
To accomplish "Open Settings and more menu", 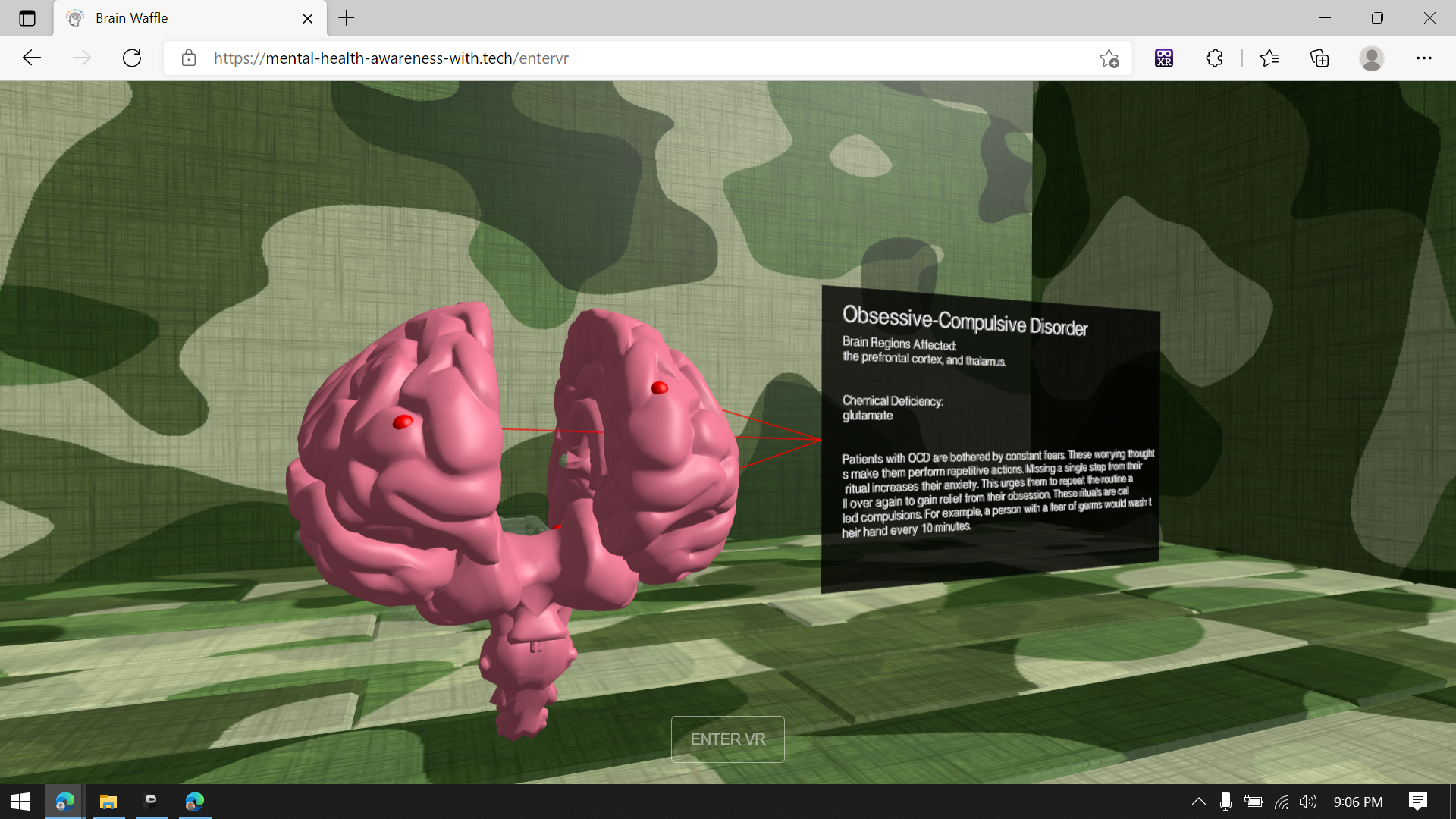I will [1423, 58].
